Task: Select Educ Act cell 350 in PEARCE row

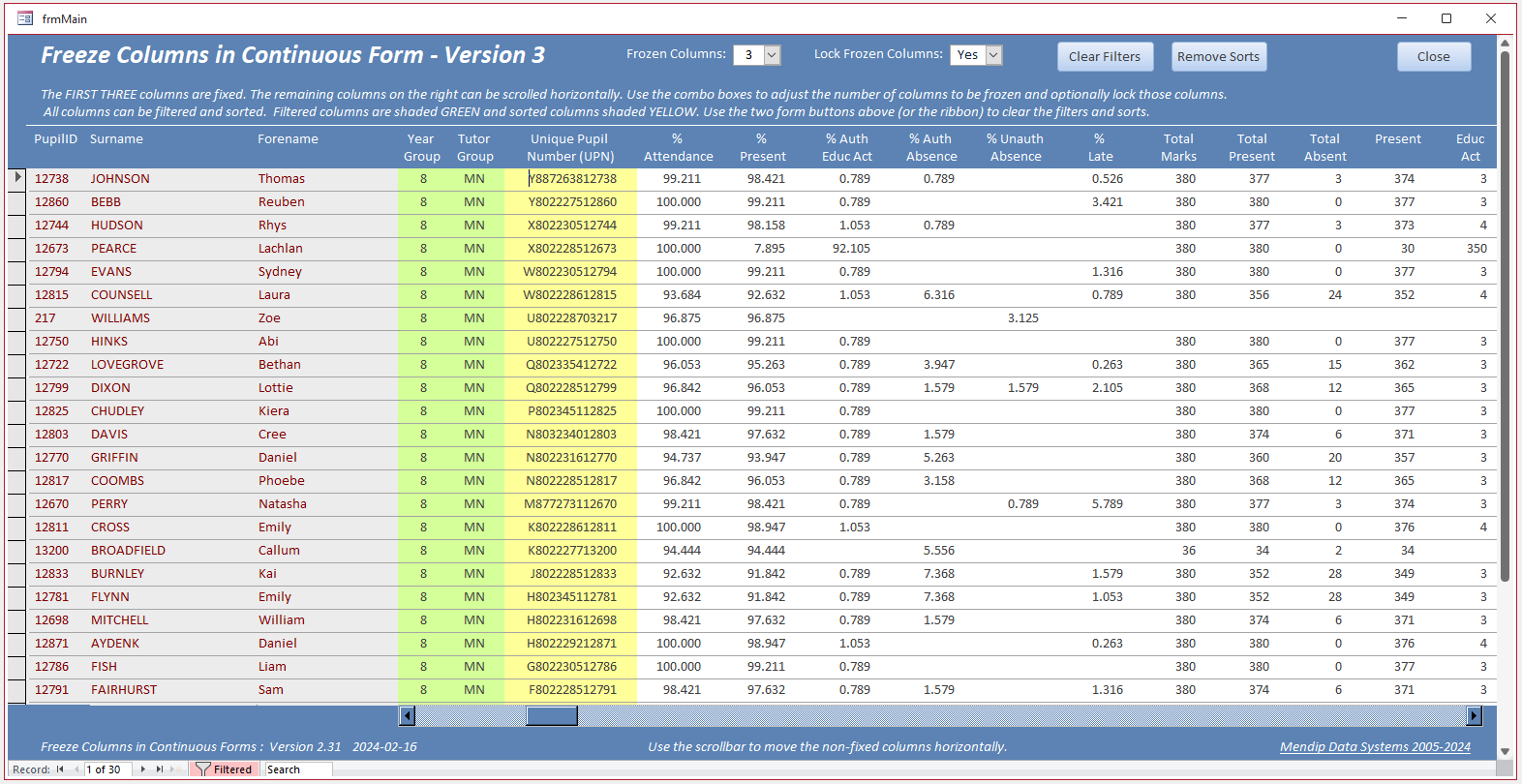Action: tap(1476, 249)
